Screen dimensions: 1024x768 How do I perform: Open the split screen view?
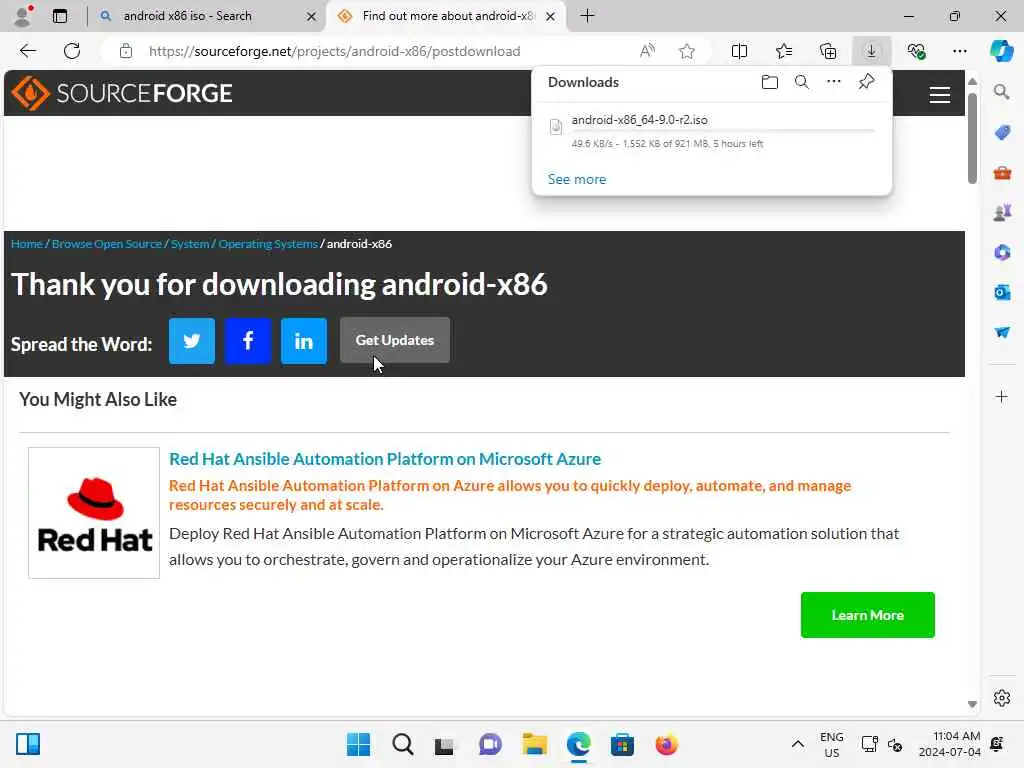click(739, 51)
